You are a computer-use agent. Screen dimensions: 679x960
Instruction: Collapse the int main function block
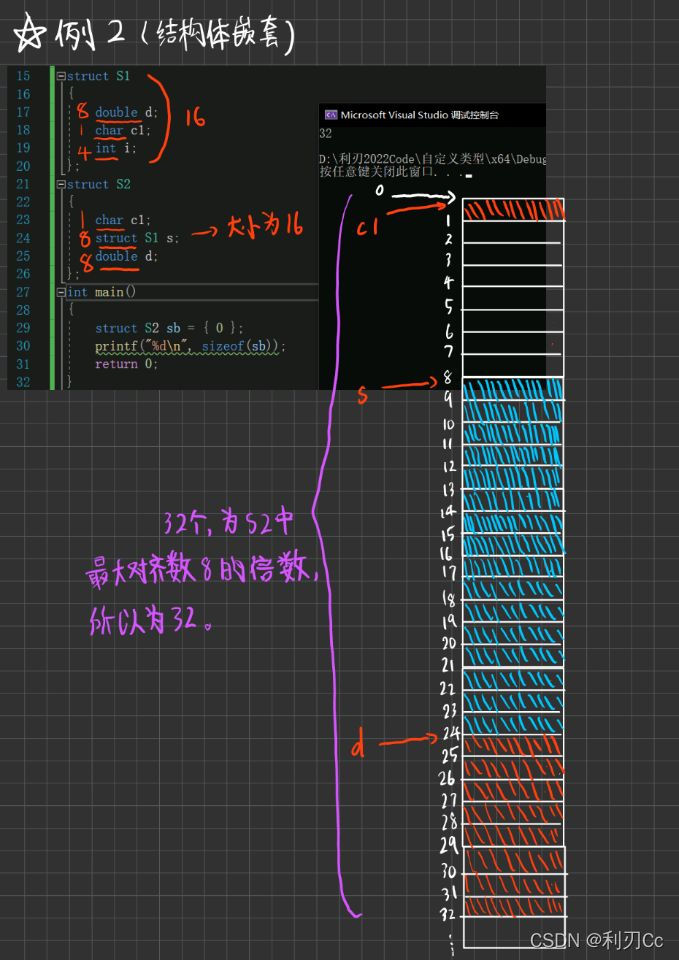pyautogui.click(x=61, y=292)
